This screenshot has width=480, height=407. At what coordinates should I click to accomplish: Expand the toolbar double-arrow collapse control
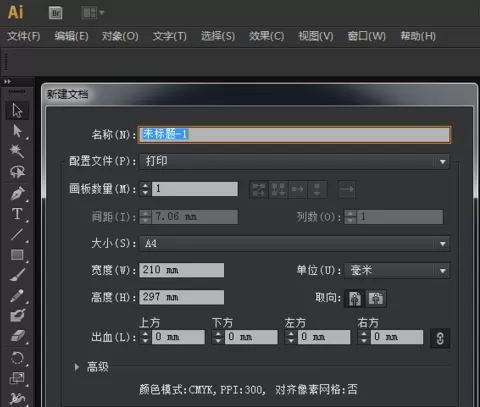point(7,81)
